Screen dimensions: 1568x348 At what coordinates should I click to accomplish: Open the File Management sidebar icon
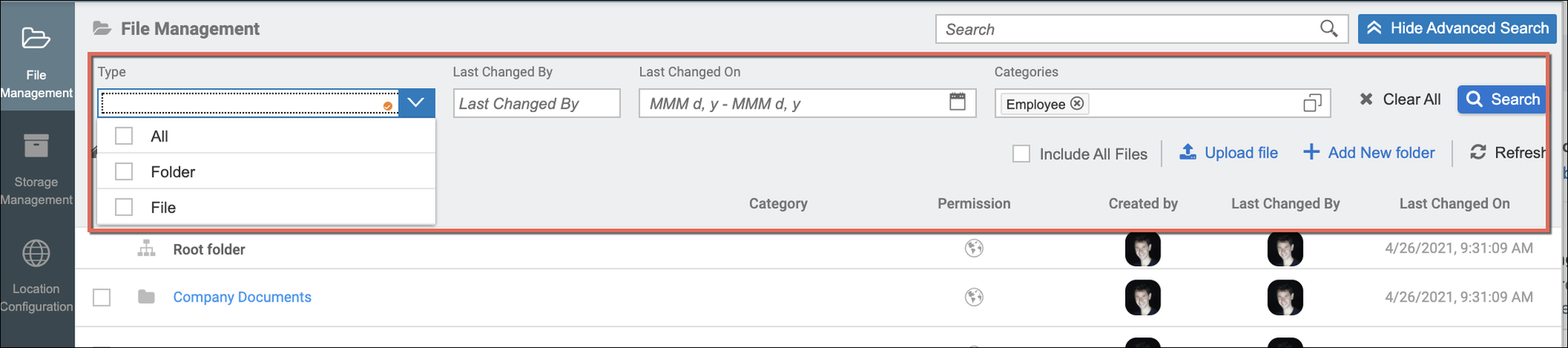tap(36, 38)
